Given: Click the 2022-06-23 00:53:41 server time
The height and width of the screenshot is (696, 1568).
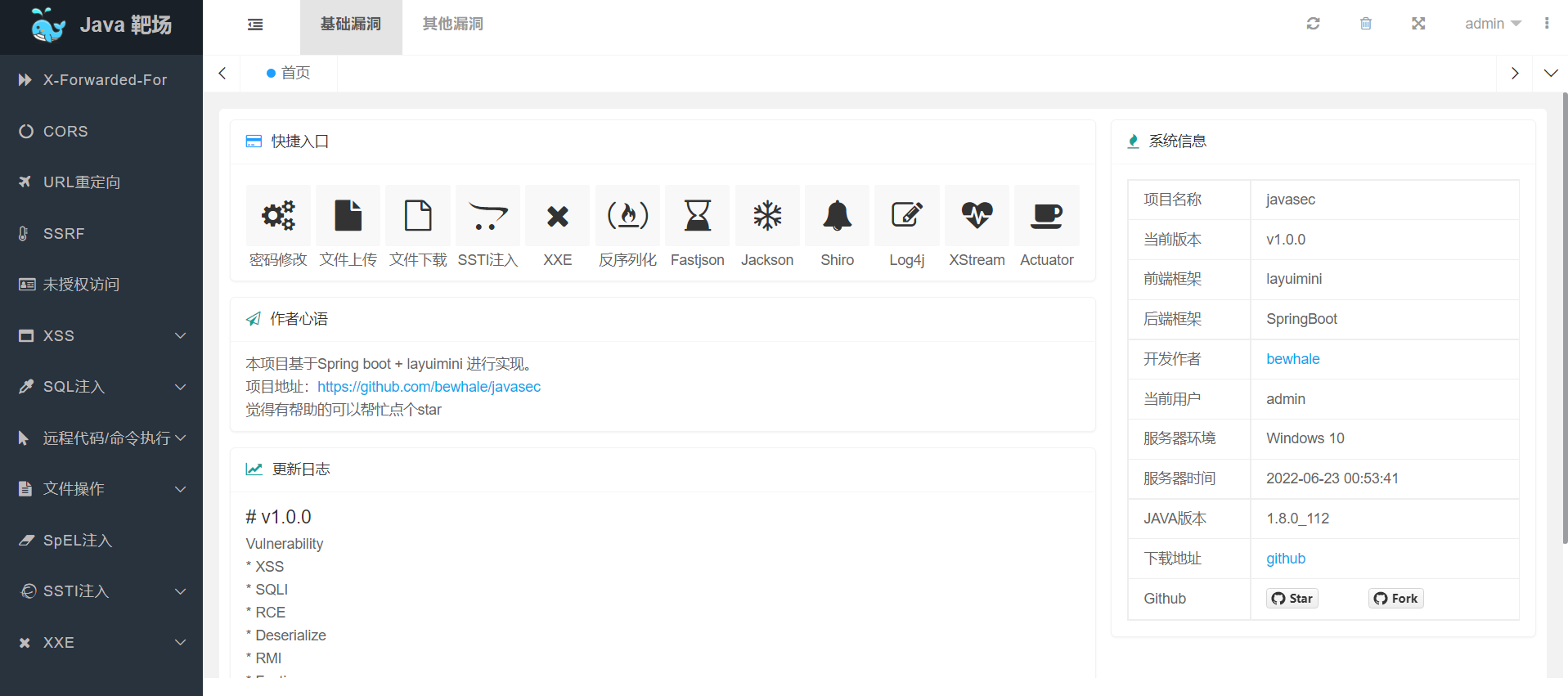Looking at the screenshot, I should [x=1332, y=478].
